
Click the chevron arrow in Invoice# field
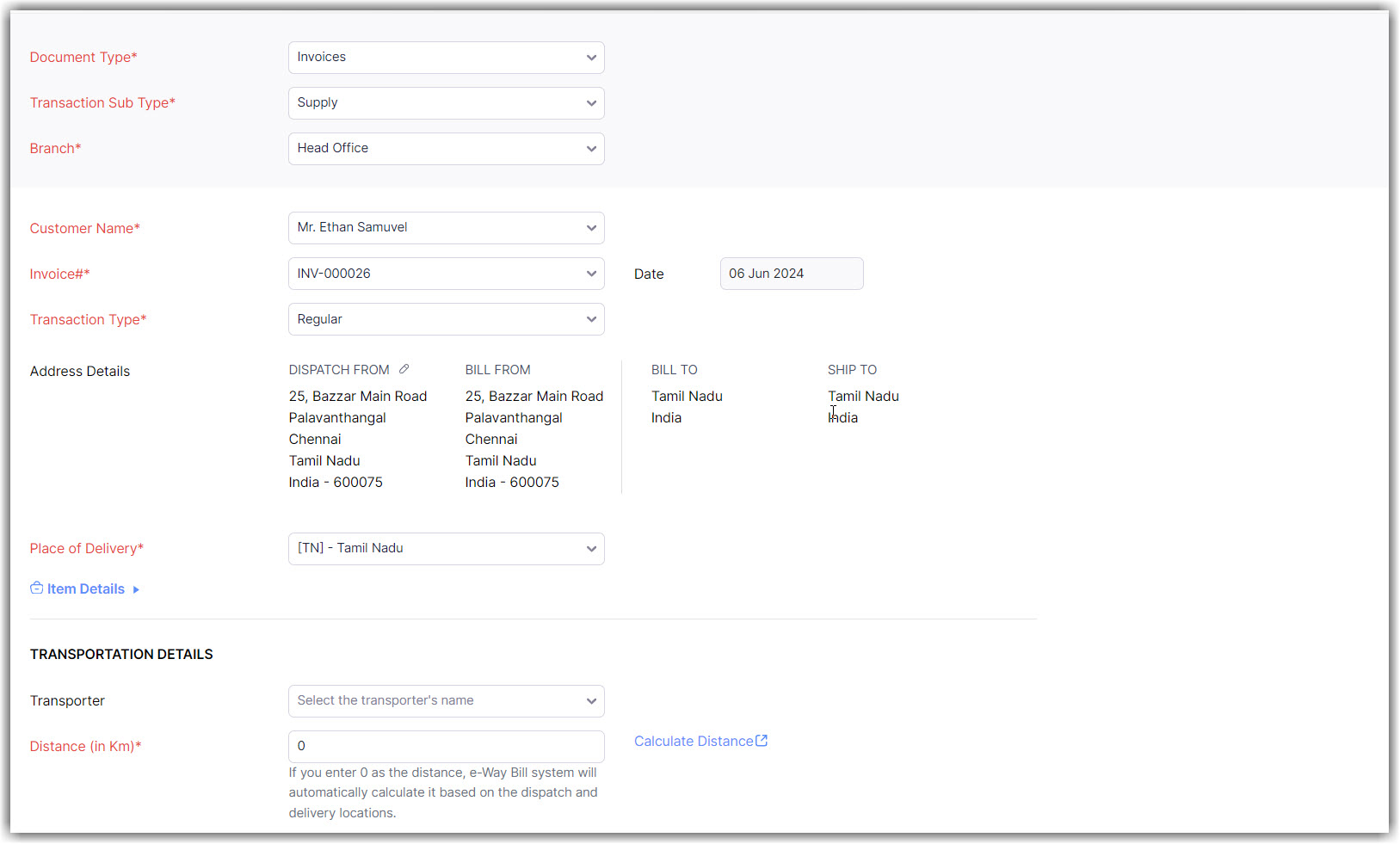591,274
